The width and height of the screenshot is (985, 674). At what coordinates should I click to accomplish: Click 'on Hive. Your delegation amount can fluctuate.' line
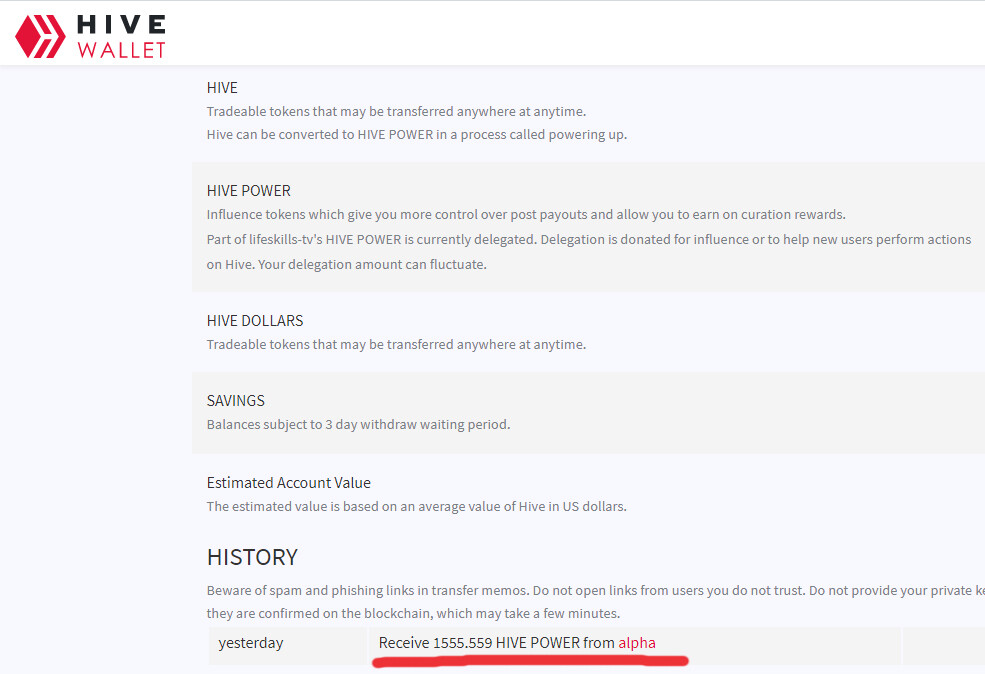(x=347, y=264)
